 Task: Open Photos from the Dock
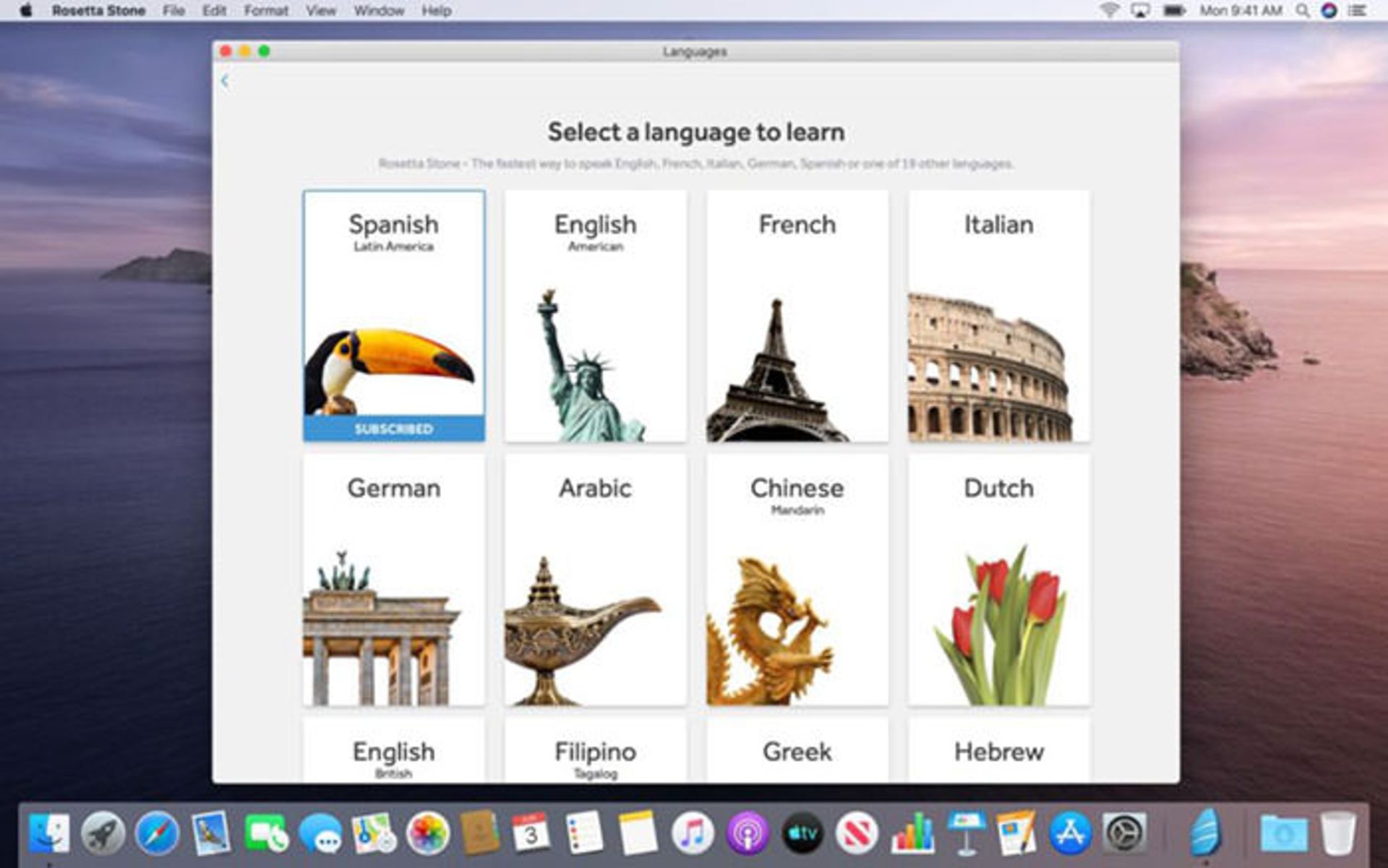point(428,833)
